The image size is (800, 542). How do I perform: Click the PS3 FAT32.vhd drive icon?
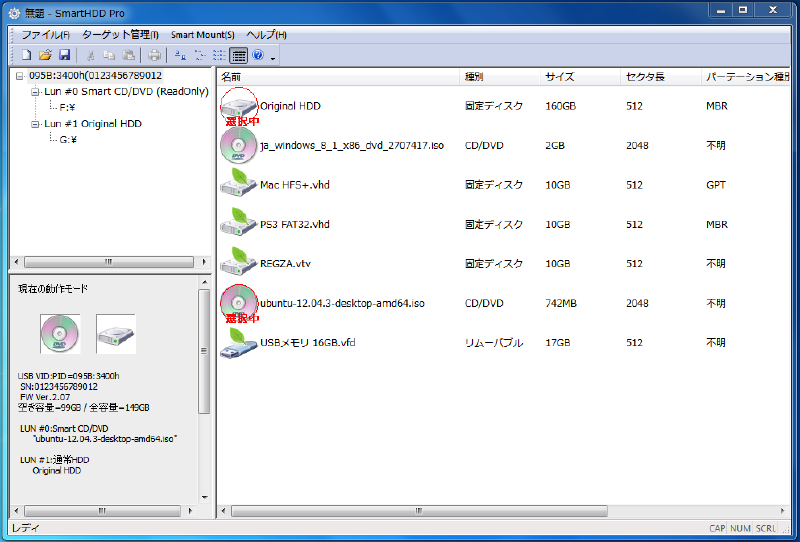(238, 222)
